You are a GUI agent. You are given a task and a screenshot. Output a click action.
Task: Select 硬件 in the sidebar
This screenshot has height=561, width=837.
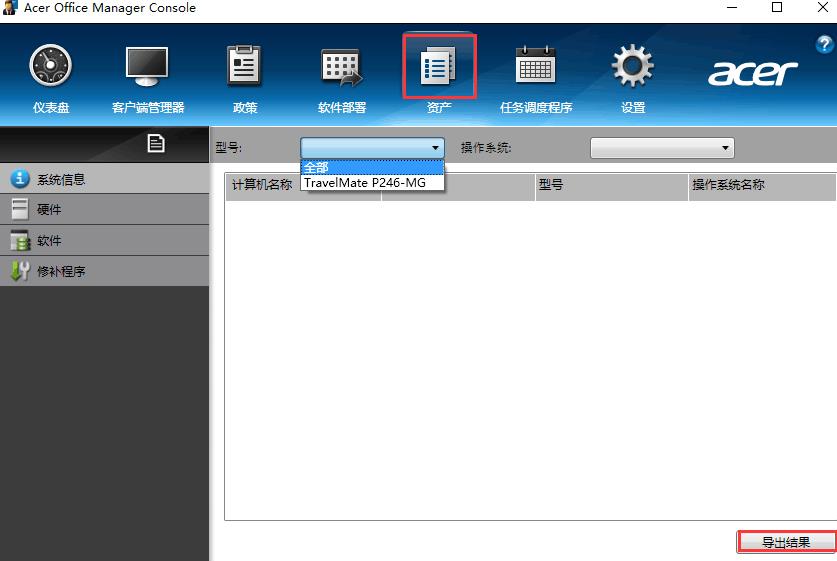(x=105, y=210)
